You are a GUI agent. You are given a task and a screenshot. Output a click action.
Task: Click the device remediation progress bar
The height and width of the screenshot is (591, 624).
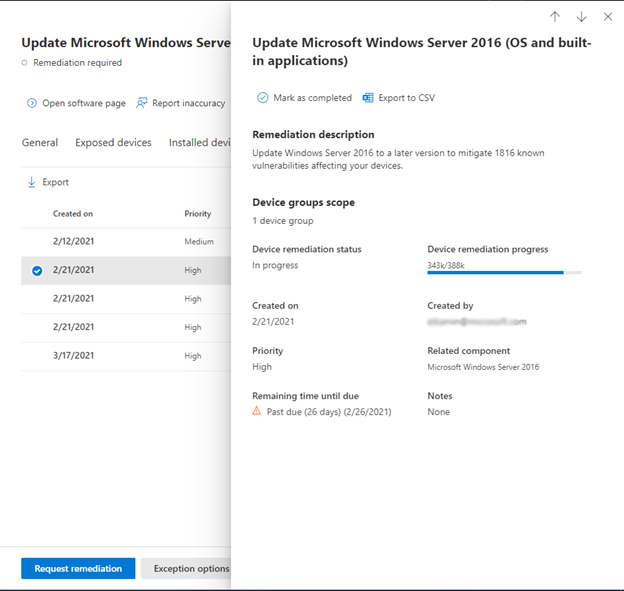coord(504,273)
